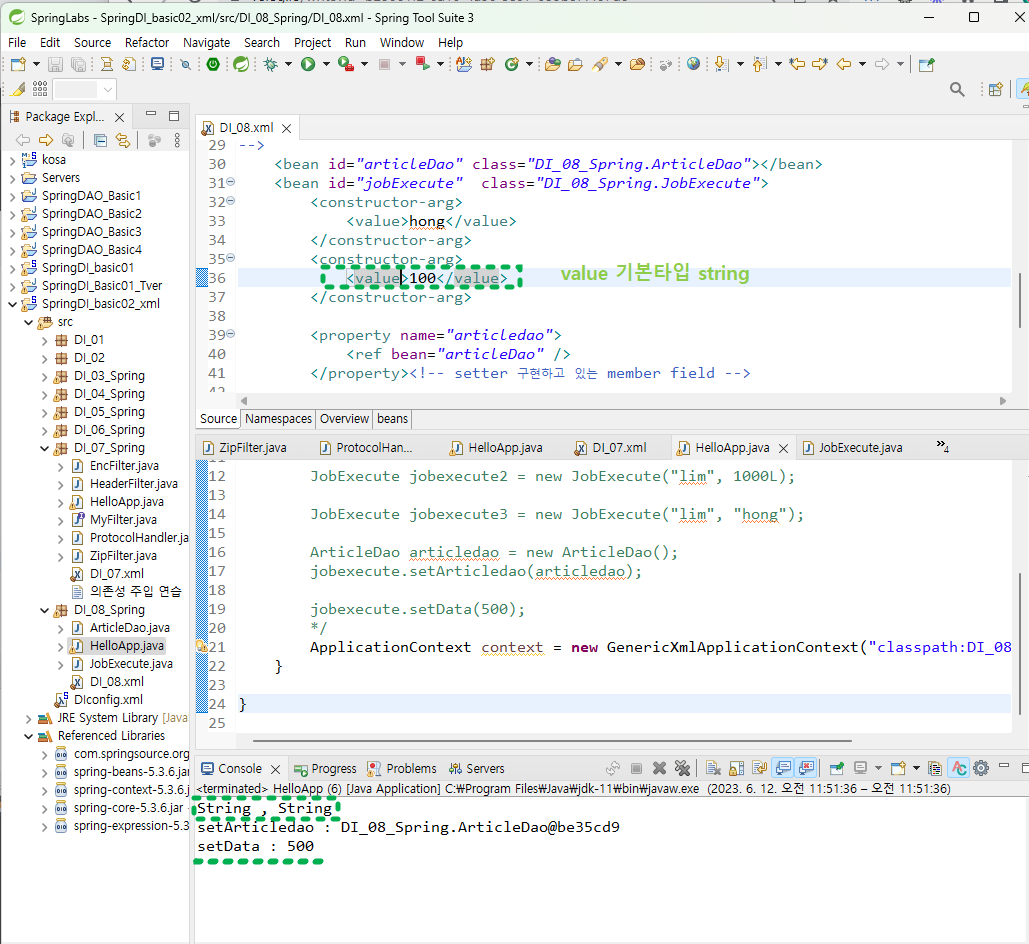1029x944 pixels.
Task: Collapse the Referenced Libraries node
Action: 28,737
